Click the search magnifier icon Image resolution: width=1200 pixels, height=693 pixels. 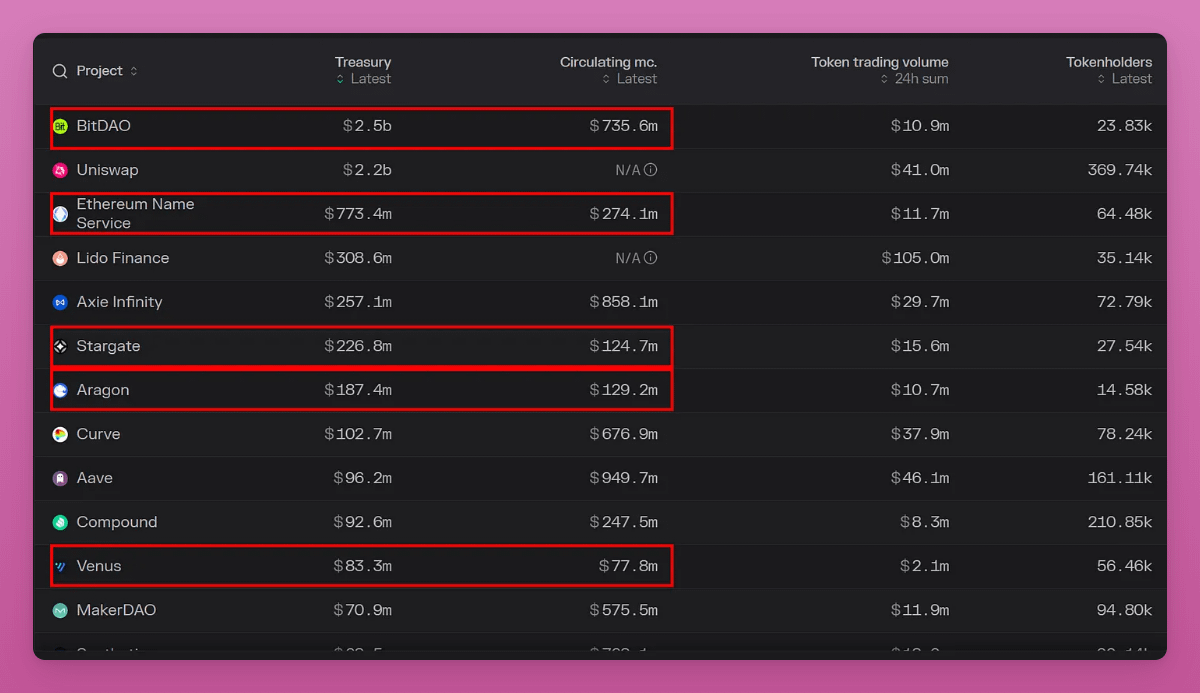point(60,71)
